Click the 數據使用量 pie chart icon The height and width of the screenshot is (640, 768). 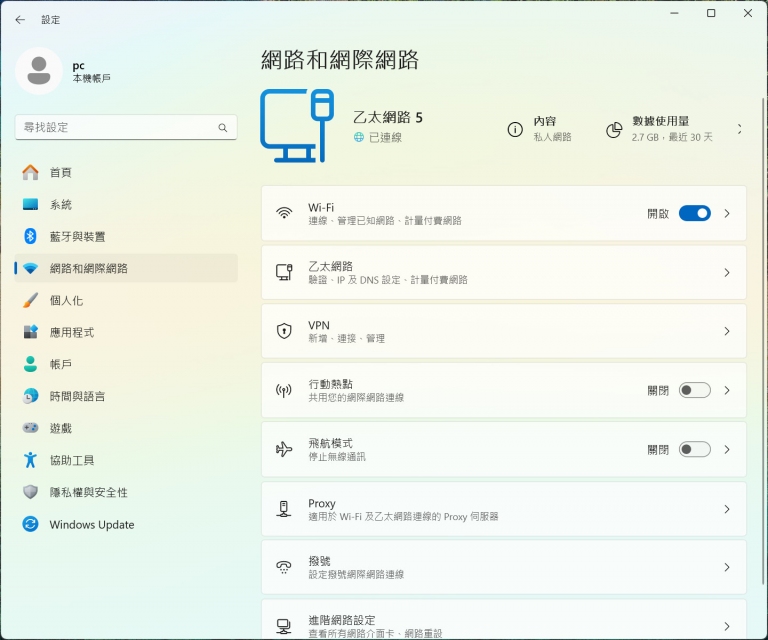(614, 130)
